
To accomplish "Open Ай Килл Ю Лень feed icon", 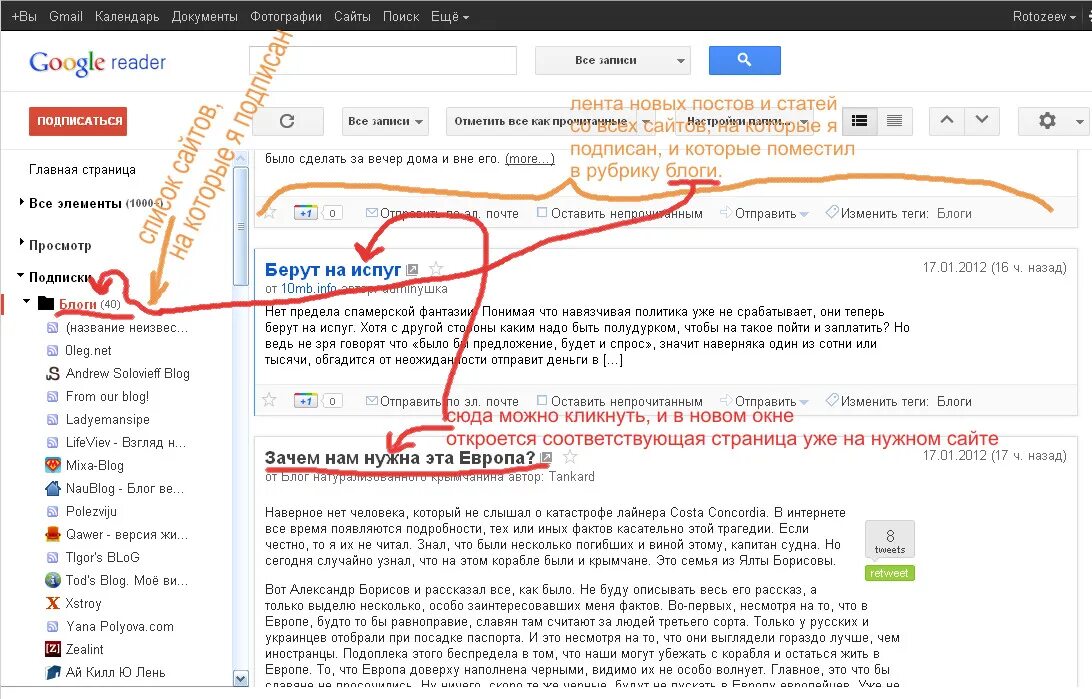I will coord(52,672).
